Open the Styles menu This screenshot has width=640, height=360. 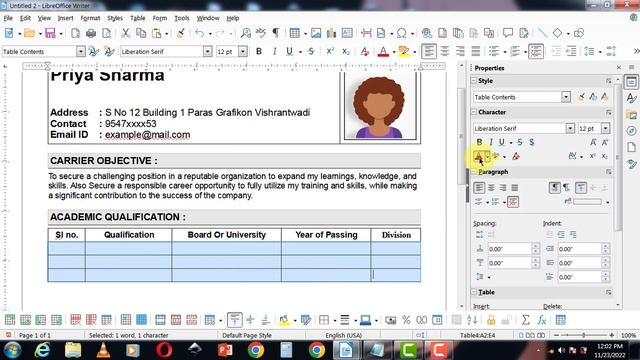(115, 18)
